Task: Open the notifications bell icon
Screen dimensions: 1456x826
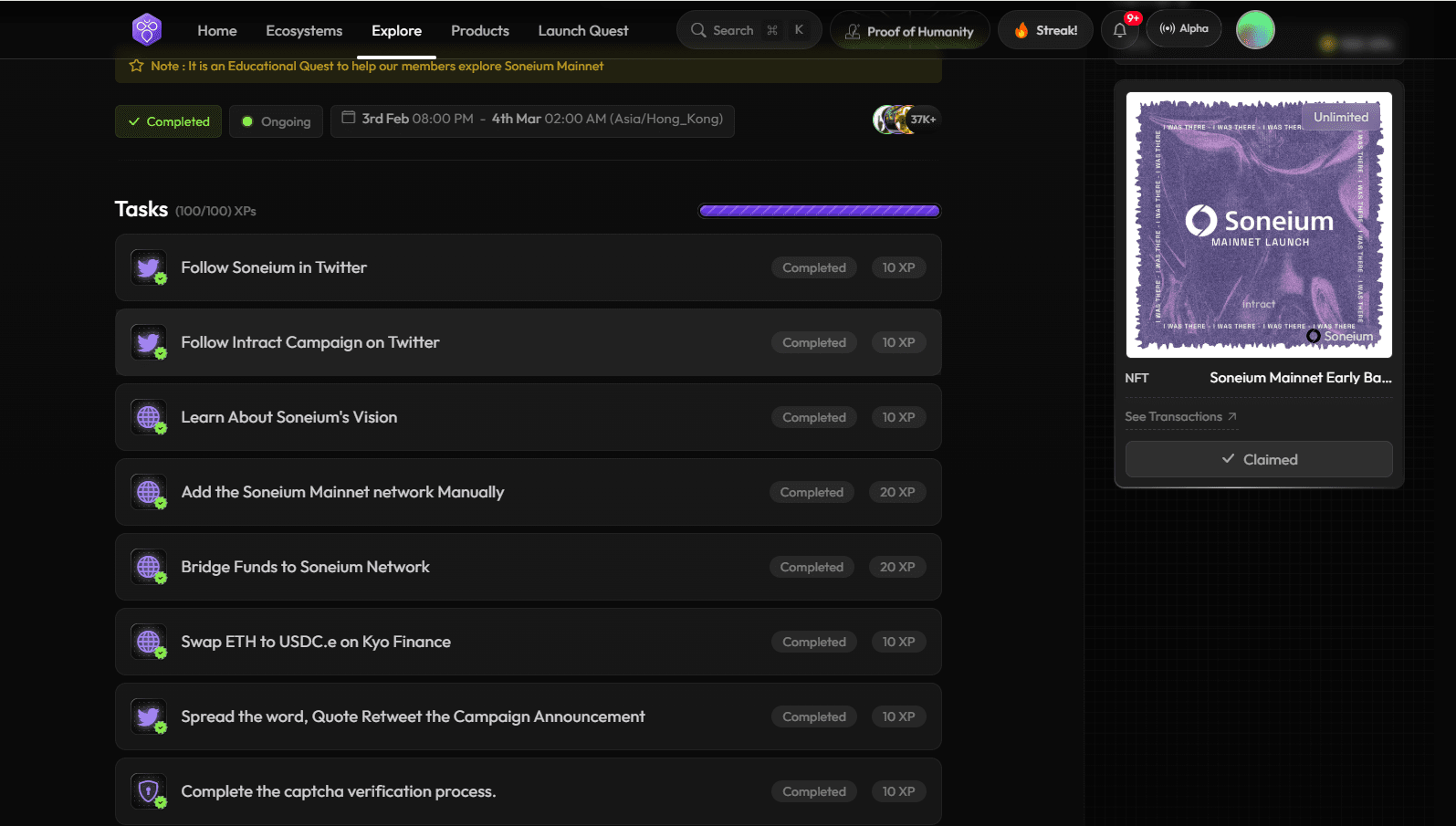Action: (1120, 30)
